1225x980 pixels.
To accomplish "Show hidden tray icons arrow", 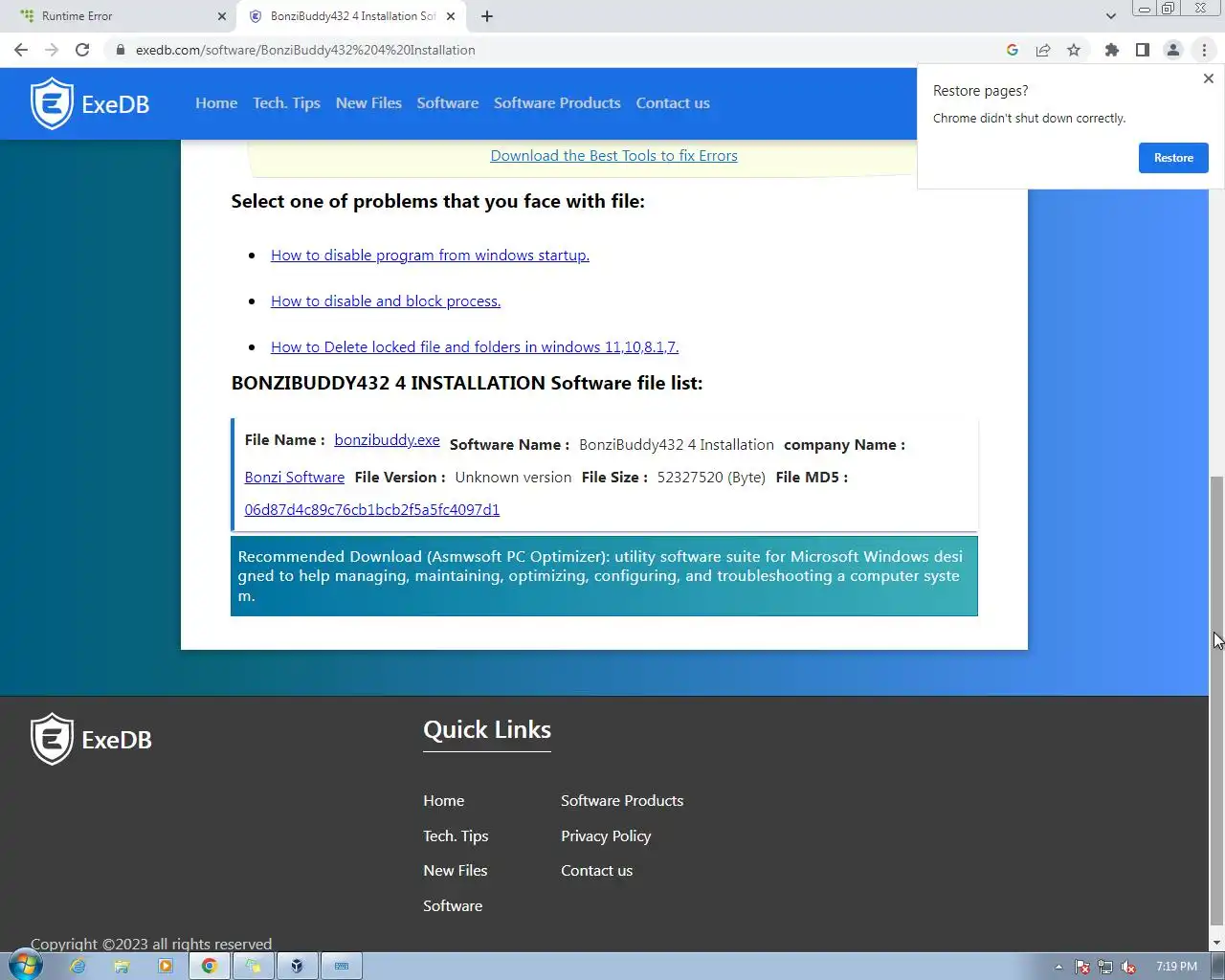I will pos(1058,967).
